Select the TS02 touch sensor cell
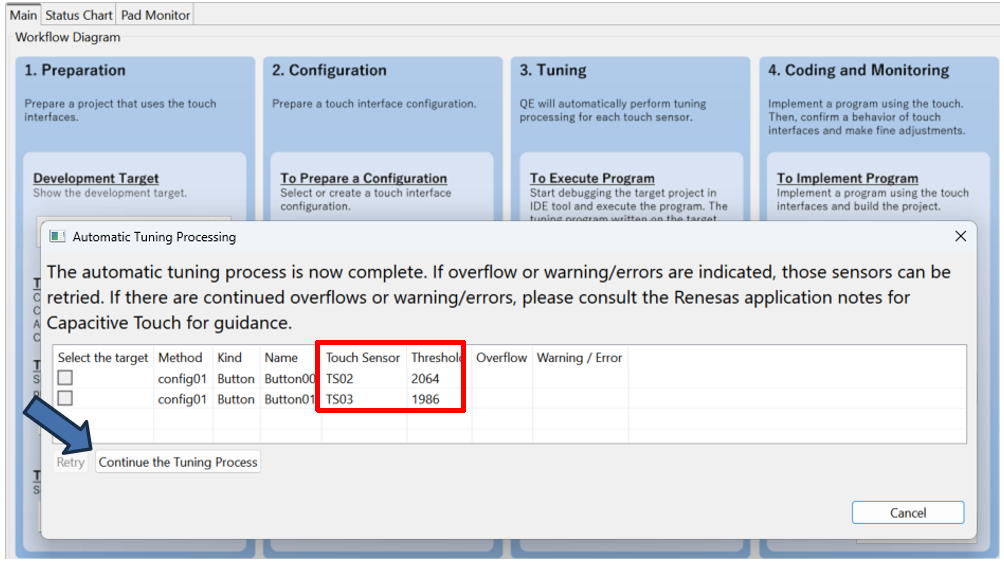1004x564 pixels. [x=340, y=379]
